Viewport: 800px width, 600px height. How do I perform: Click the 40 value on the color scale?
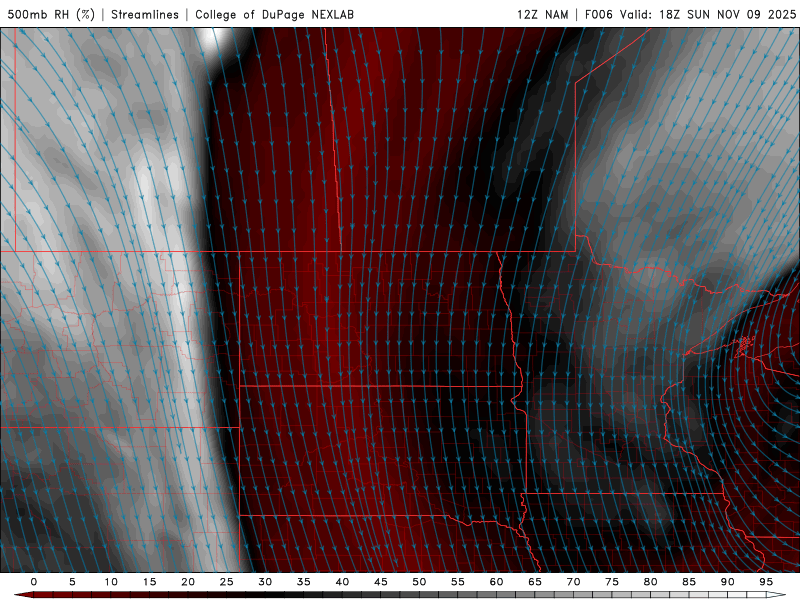click(x=342, y=582)
